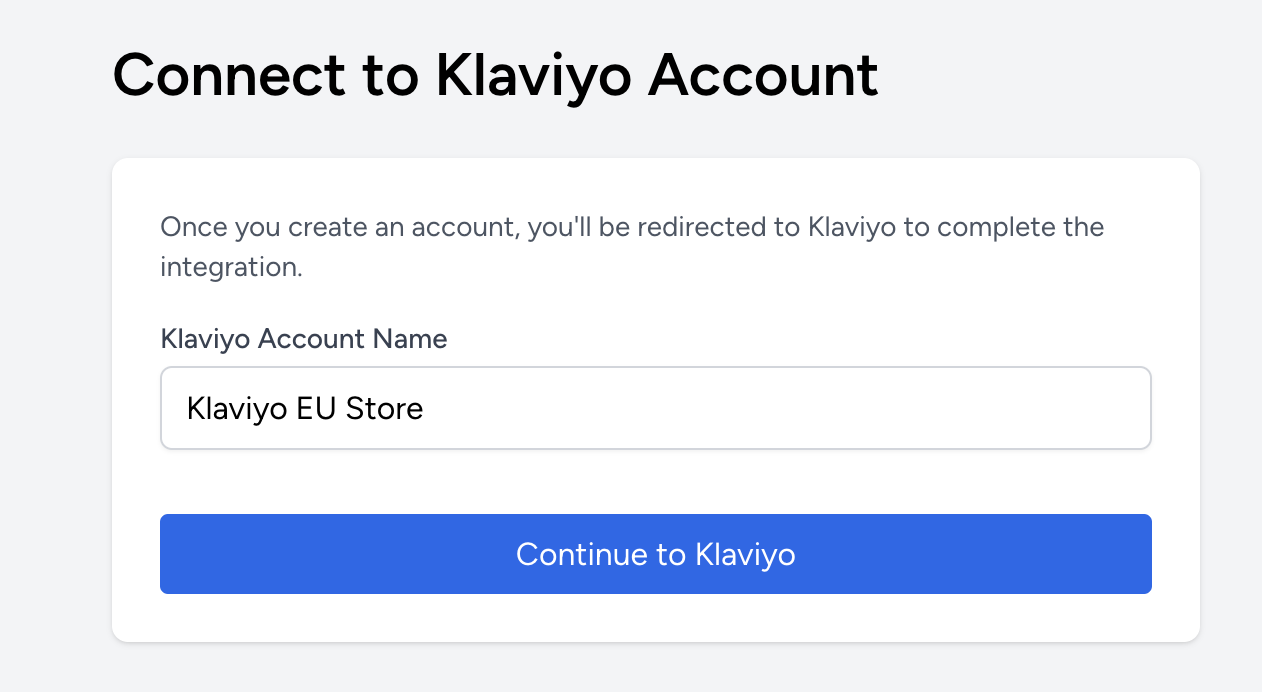Image resolution: width=1262 pixels, height=692 pixels.
Task: Focus the Klaviyo Account Name input field
Action: [655, 408]
